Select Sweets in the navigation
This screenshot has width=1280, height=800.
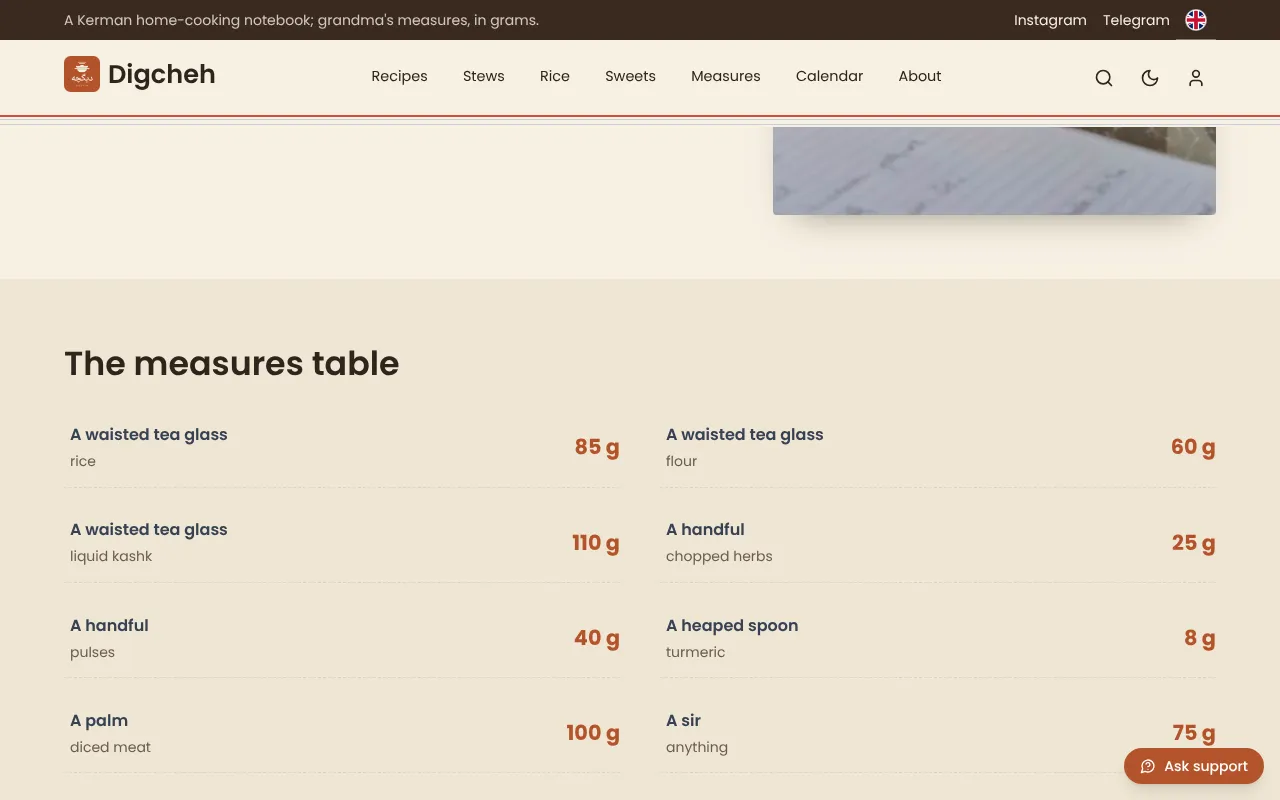630,76
